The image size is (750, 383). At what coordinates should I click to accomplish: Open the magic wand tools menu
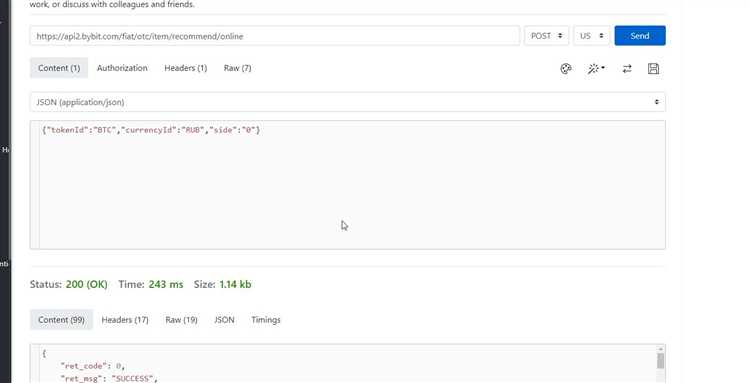[x=596, y=69]
